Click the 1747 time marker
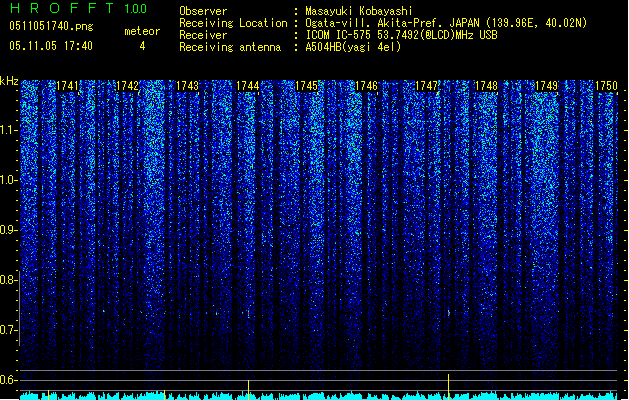 click(x=426, y=86)
